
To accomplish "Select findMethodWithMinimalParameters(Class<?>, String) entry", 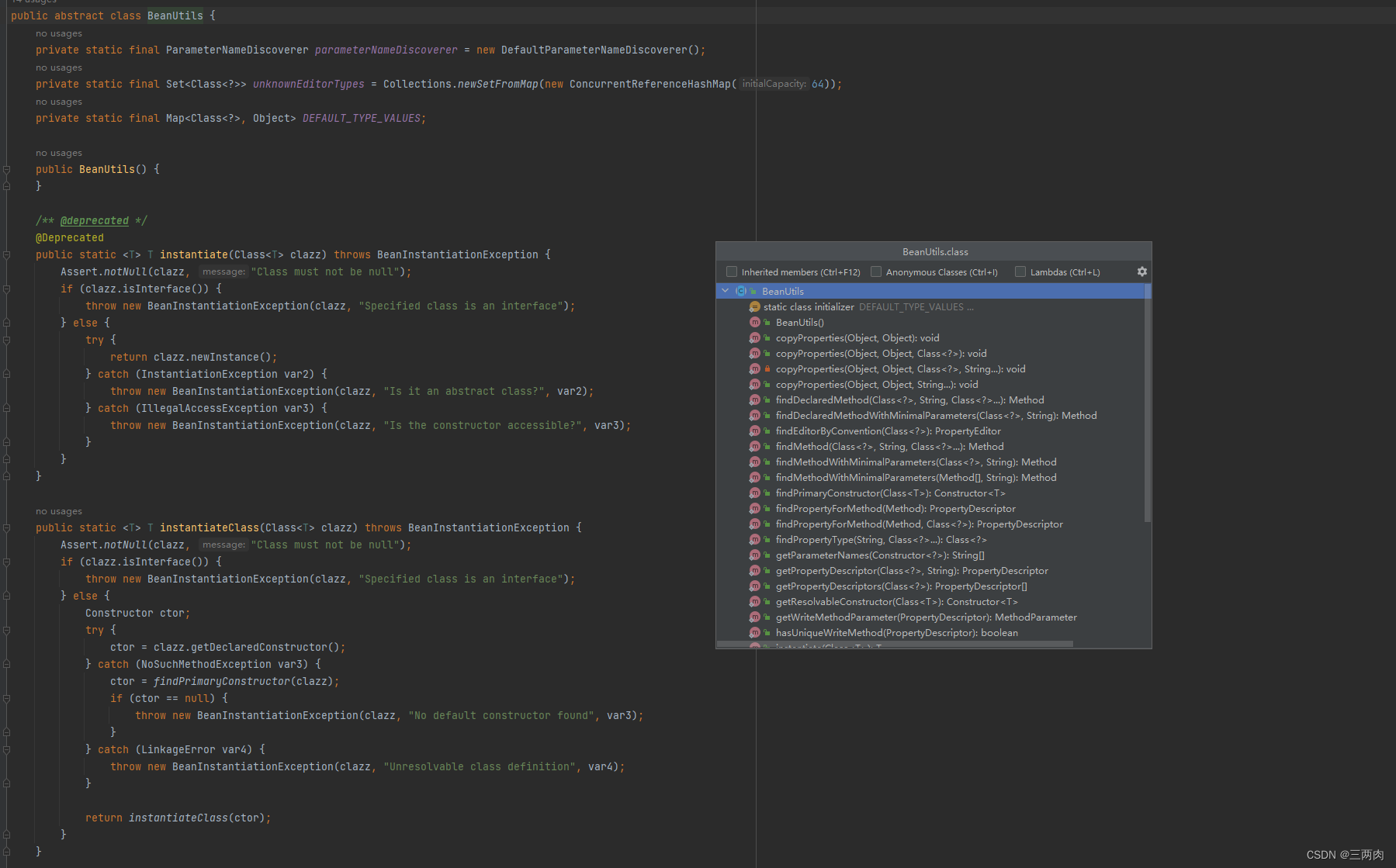I will (x=930, y=462).
